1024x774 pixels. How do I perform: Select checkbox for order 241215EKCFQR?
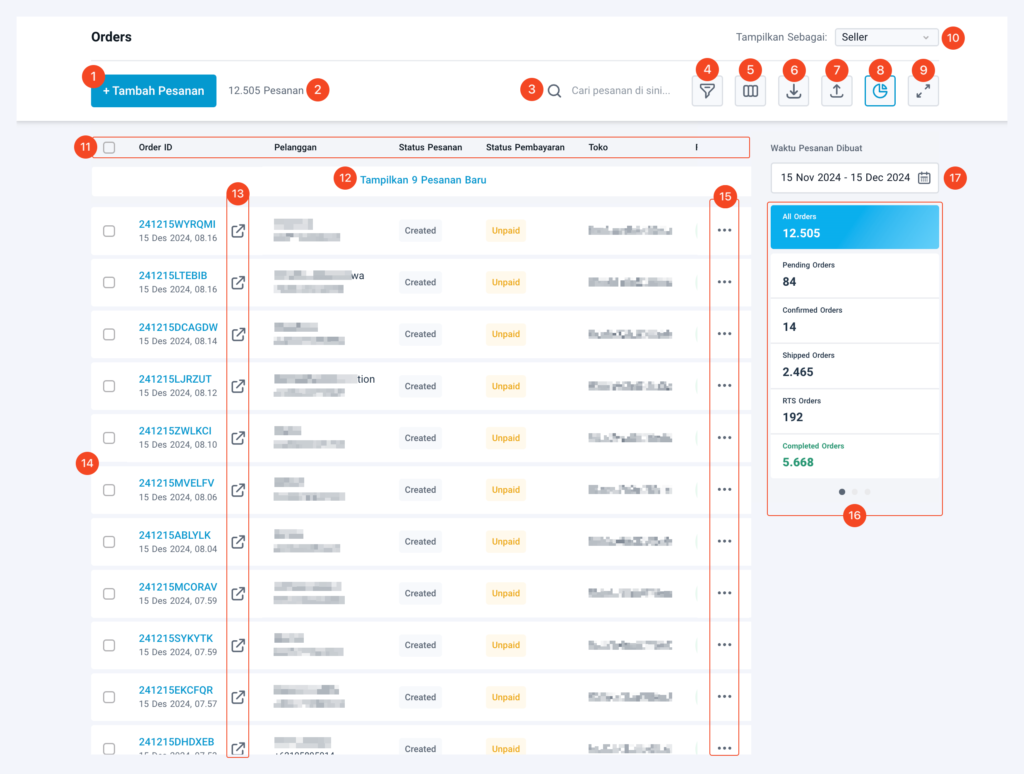click(109, 698)
